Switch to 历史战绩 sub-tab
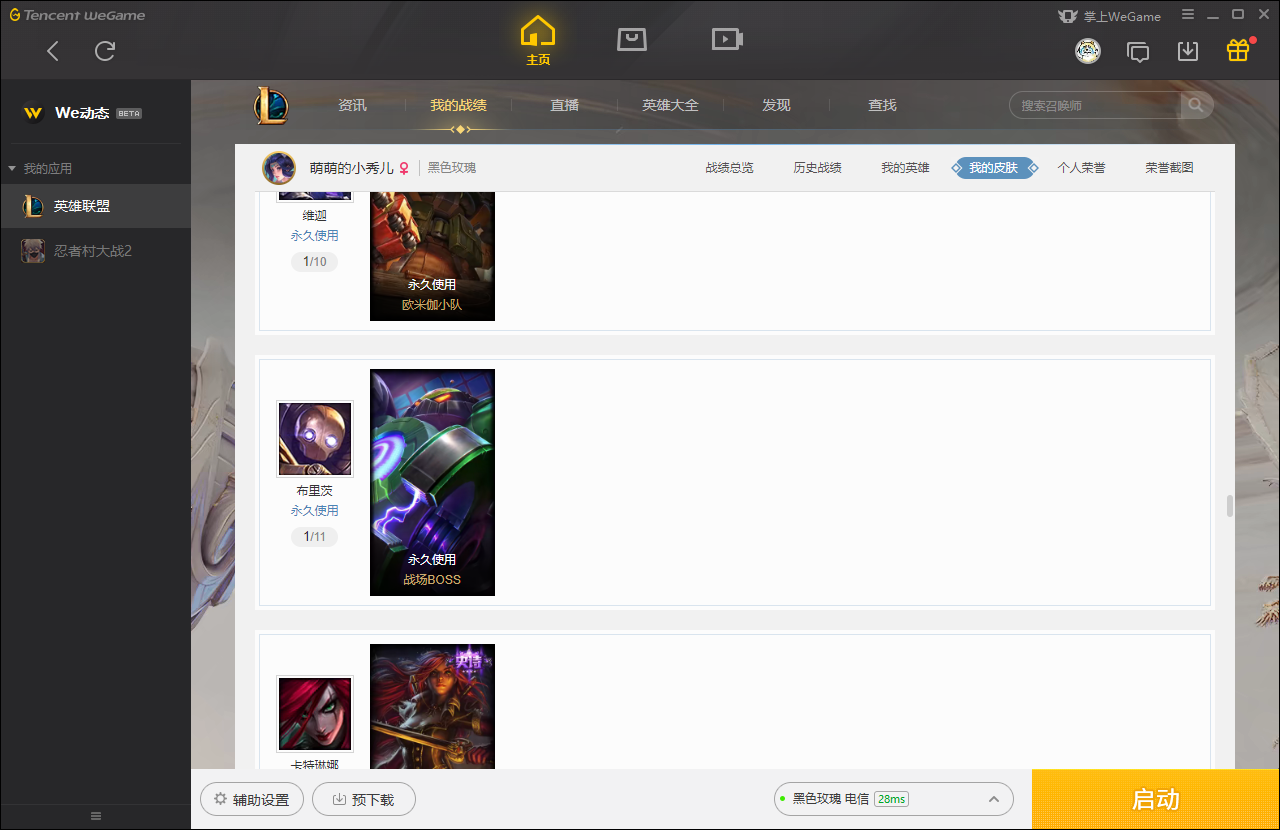 pos(817,168)
